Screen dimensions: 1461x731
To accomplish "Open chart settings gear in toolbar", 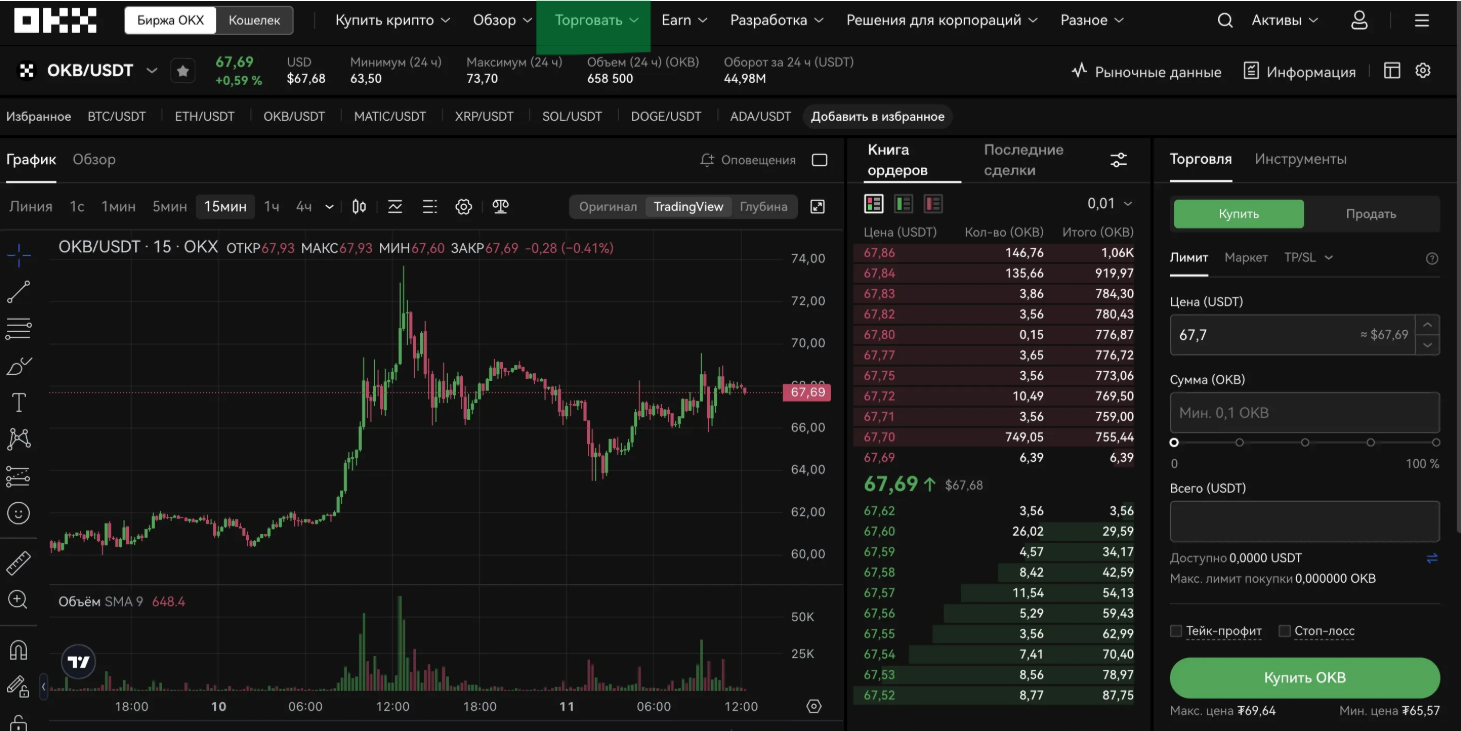I will coord(463,207).
